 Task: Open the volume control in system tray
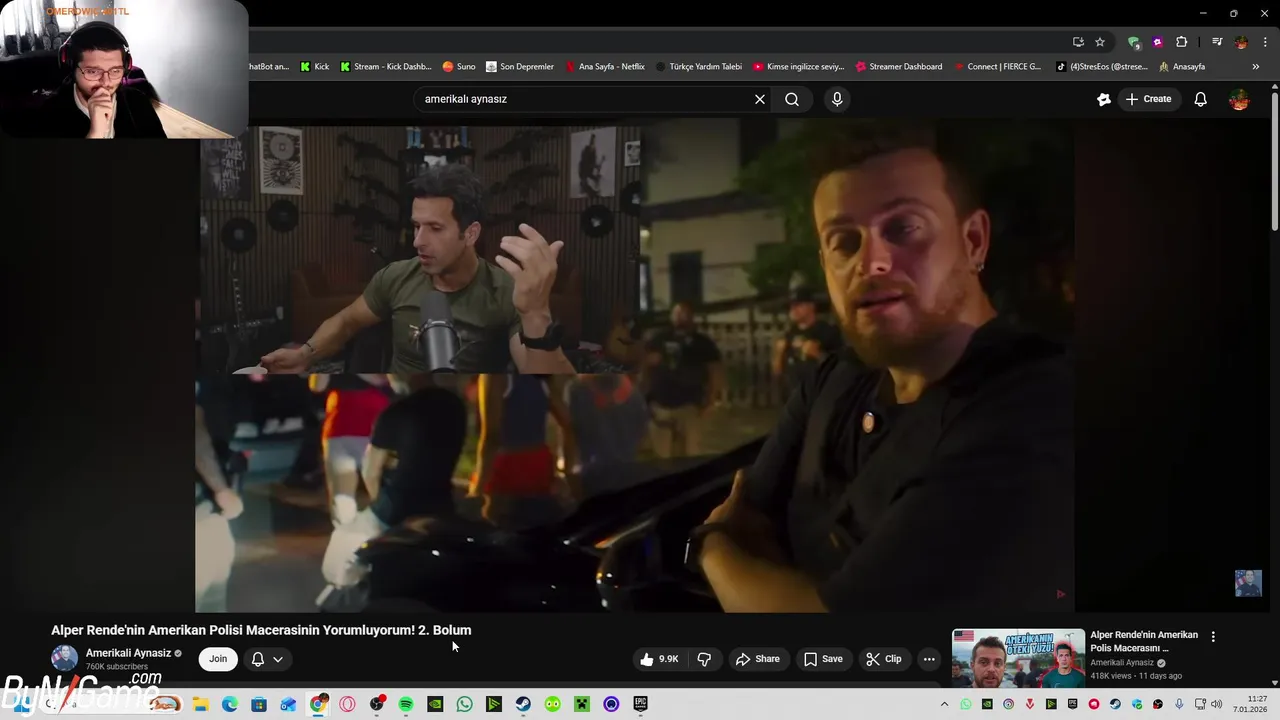[1216, 704]
